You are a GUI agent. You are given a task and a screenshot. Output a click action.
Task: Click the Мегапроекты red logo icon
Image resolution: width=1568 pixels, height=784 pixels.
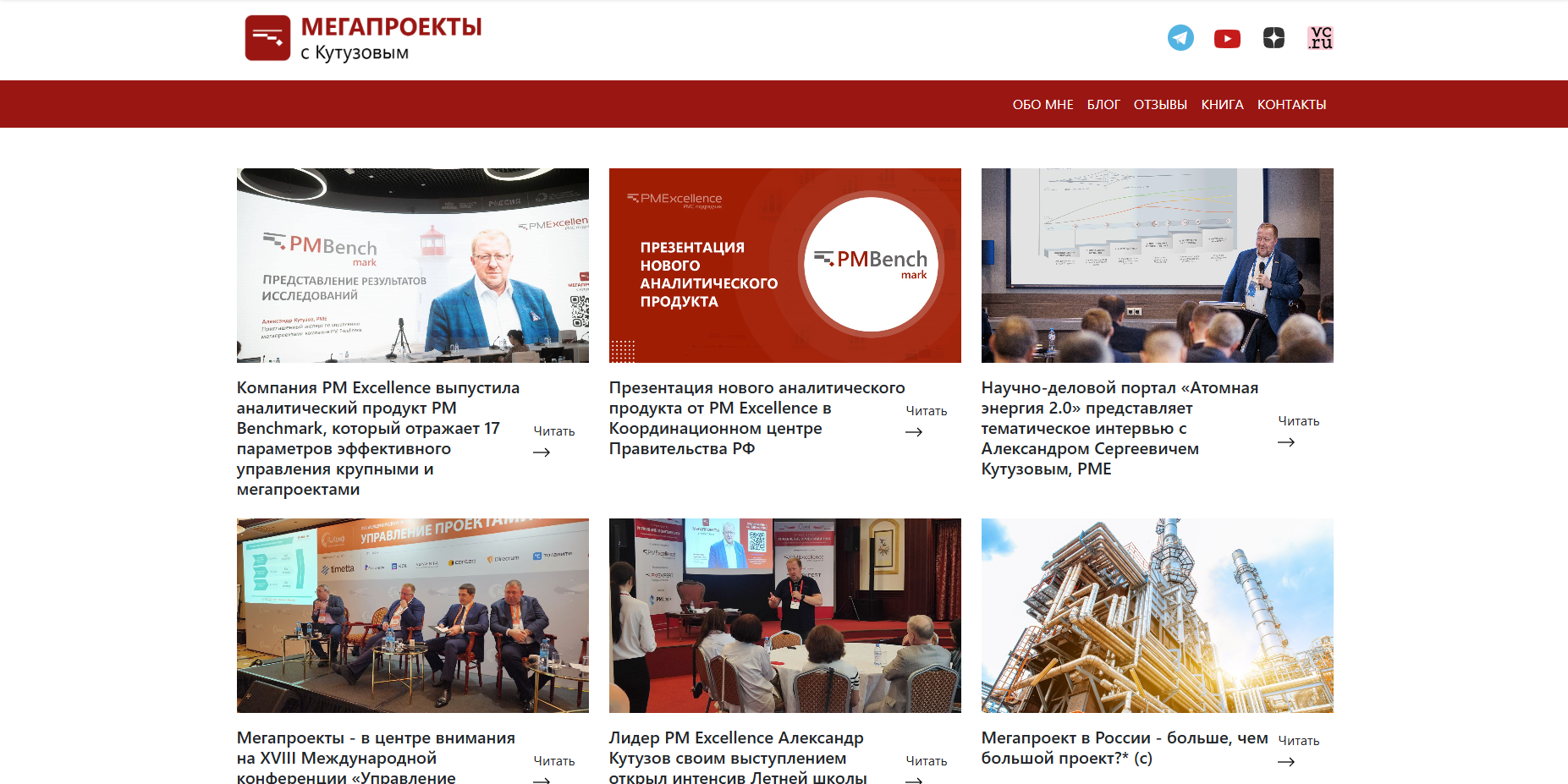[267, 38]
